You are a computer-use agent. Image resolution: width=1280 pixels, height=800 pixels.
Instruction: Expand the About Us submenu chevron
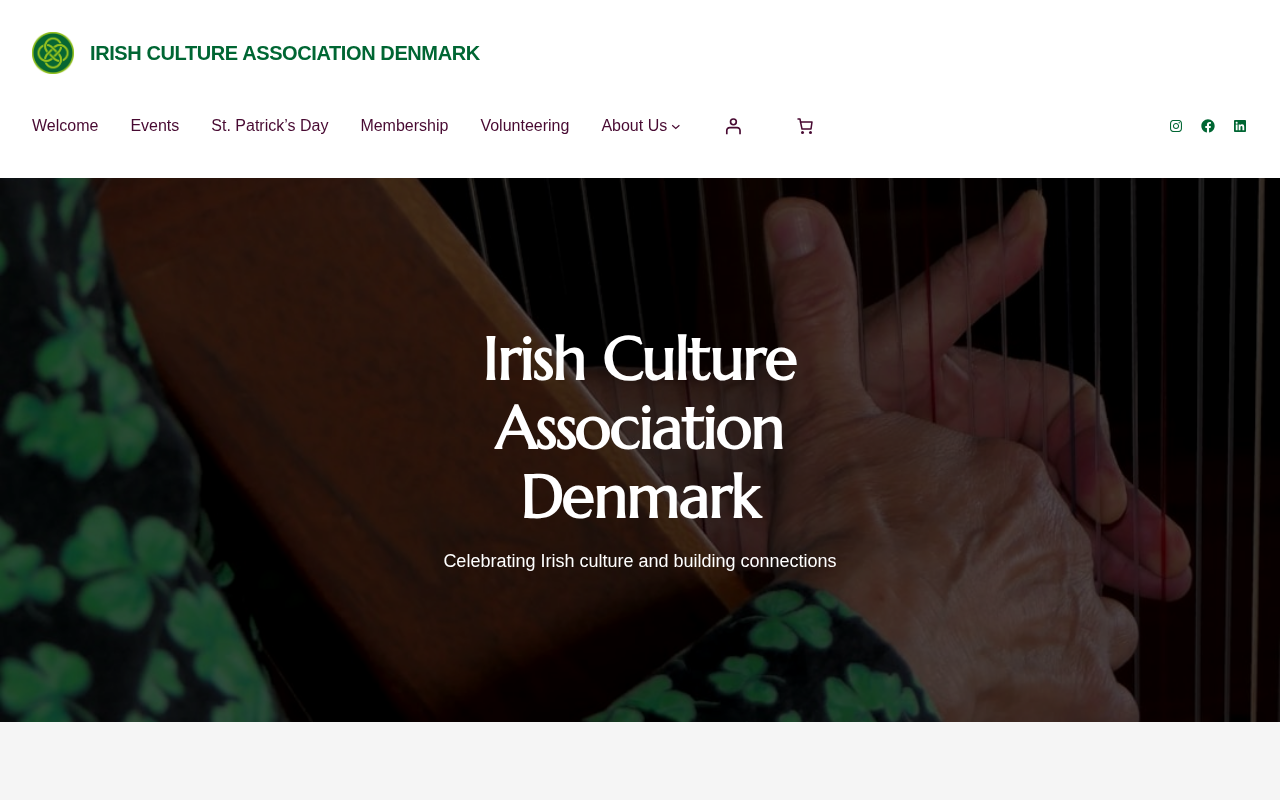(676, 127)
